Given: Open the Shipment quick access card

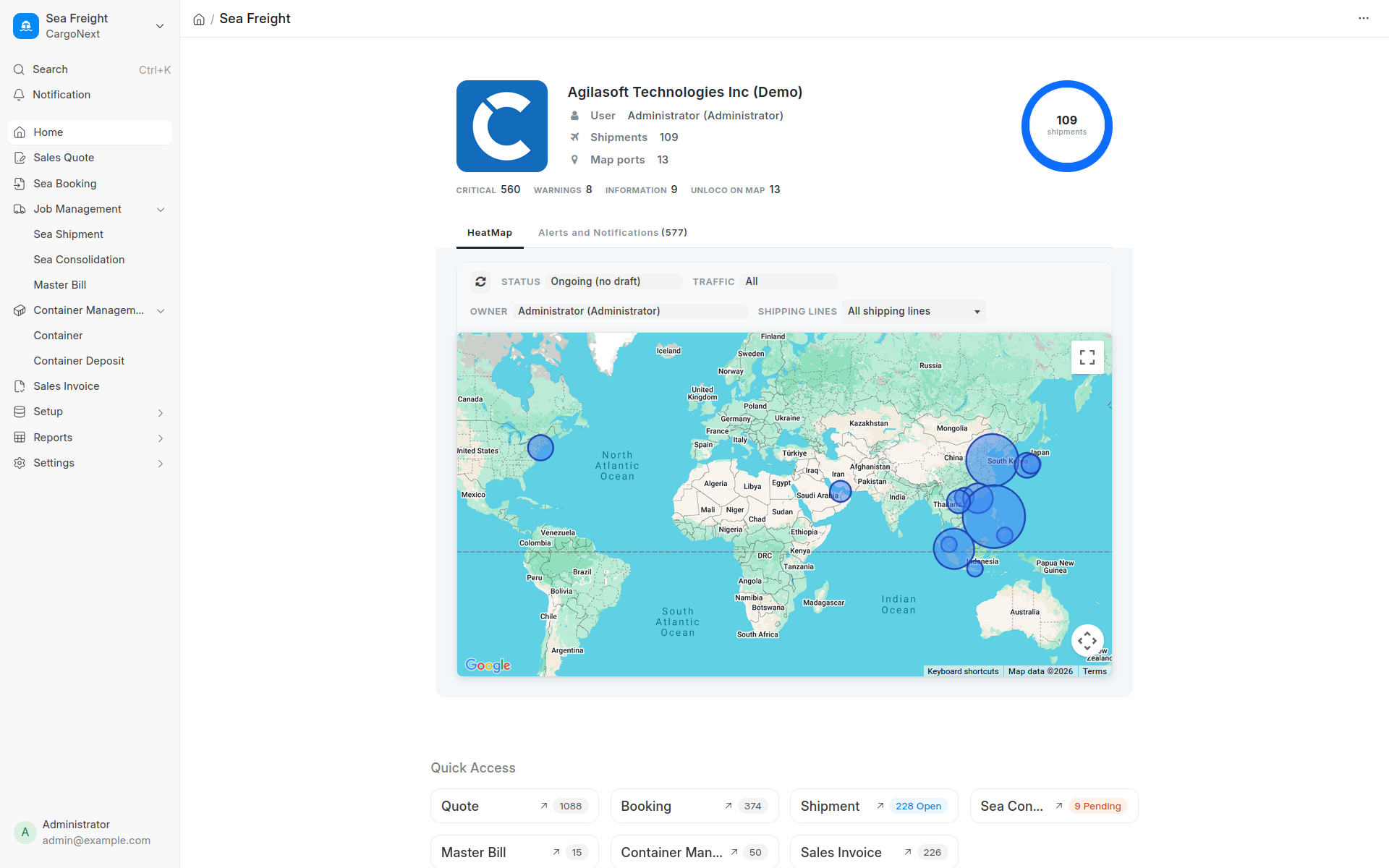Looking at the screenshot, I should (x=874, y=806).
